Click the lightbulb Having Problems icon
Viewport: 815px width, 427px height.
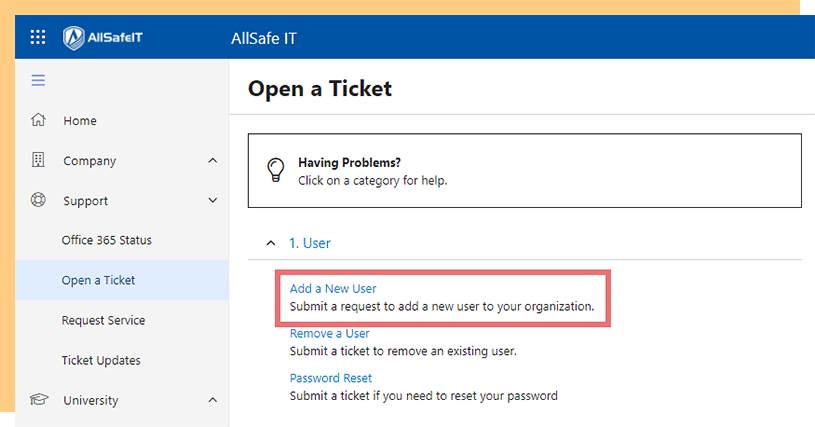275,170
